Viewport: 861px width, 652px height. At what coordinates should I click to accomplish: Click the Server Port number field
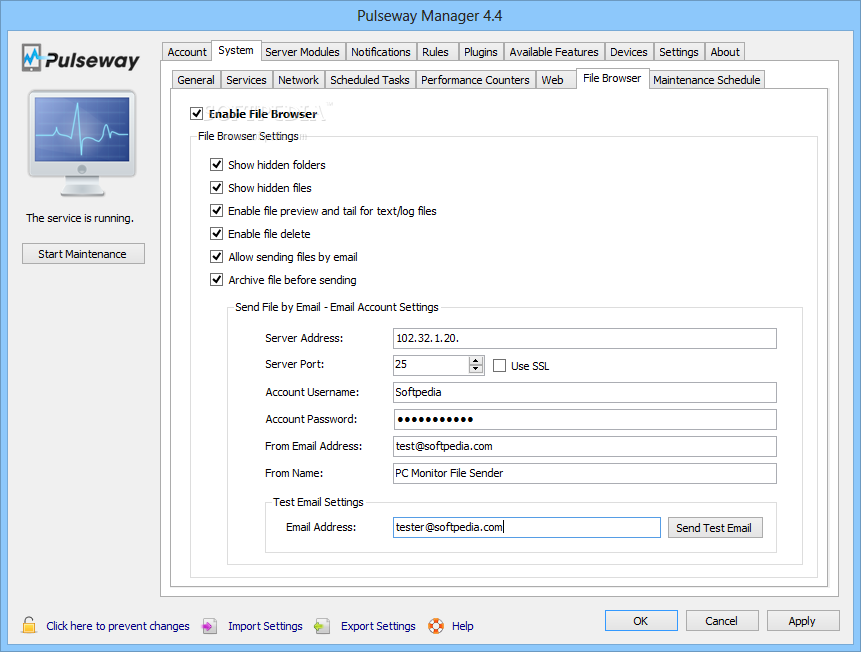point(432,364)
